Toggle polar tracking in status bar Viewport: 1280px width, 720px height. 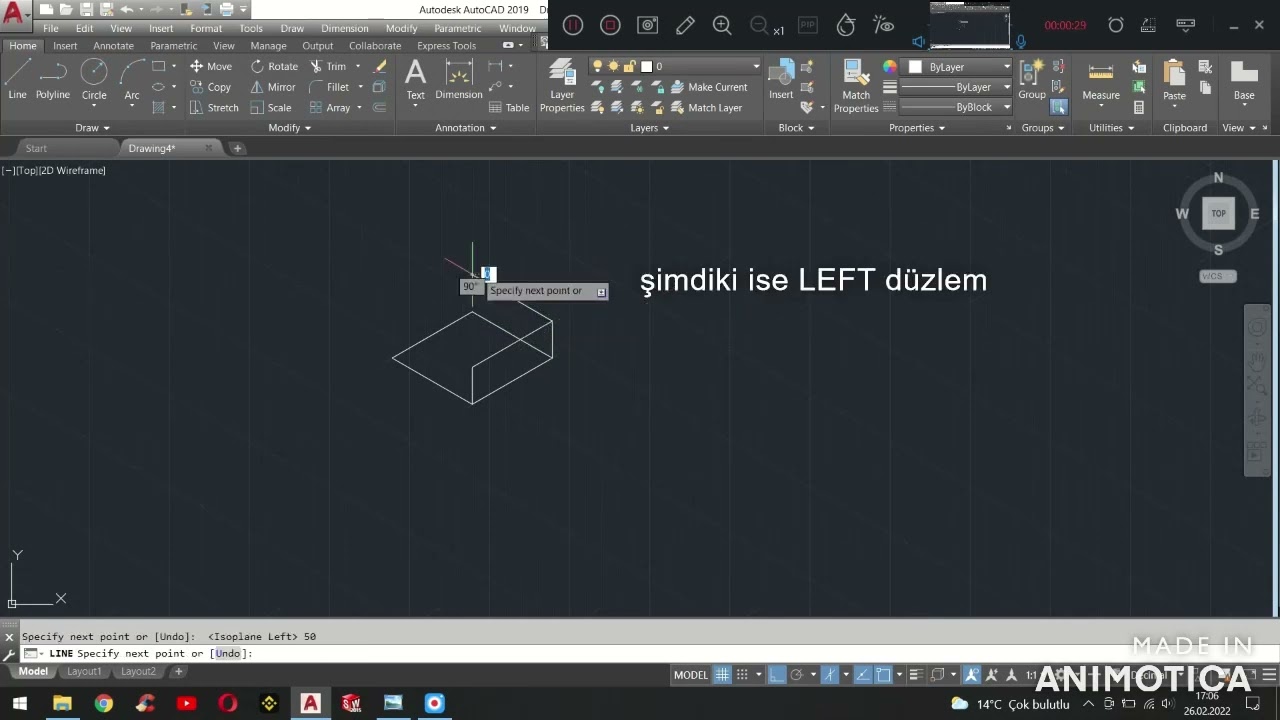[x=797, y=675]
